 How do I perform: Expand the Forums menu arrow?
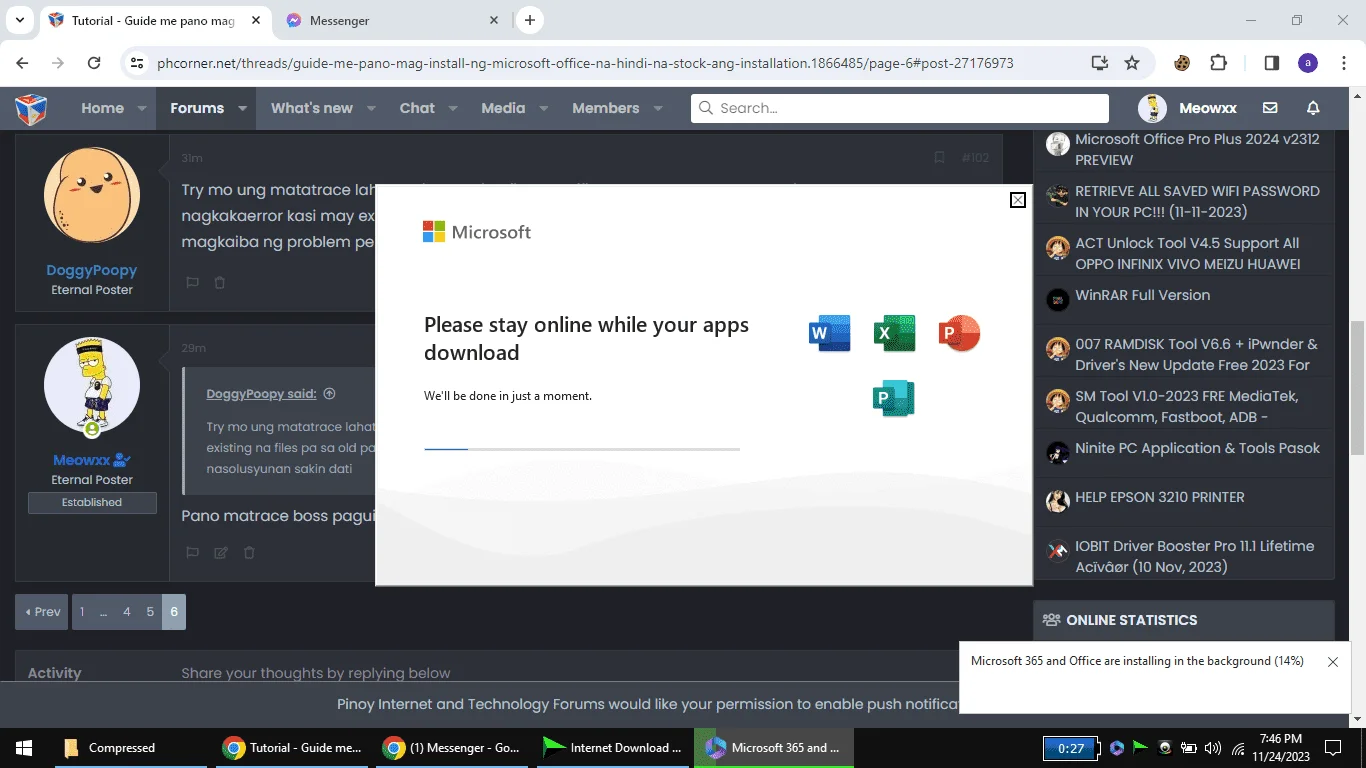pos(242,108)
